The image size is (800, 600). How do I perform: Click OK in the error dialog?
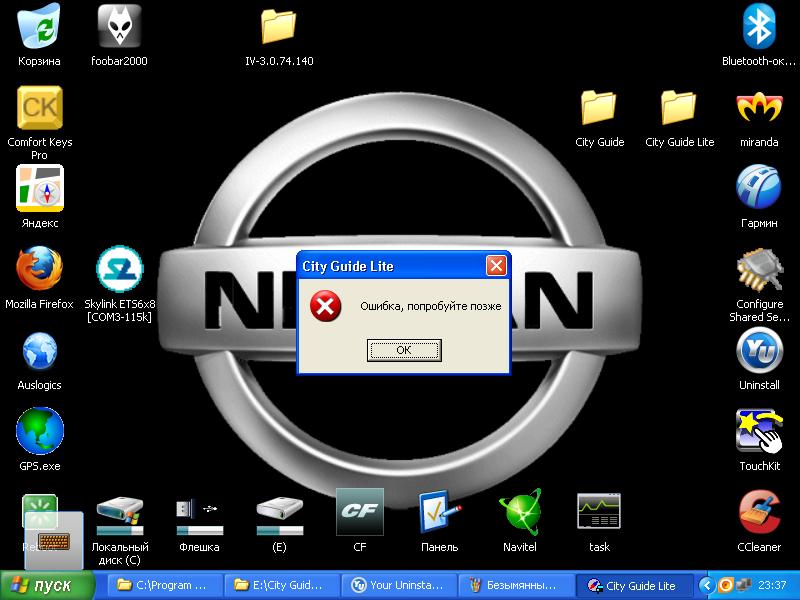coord(404,350)
